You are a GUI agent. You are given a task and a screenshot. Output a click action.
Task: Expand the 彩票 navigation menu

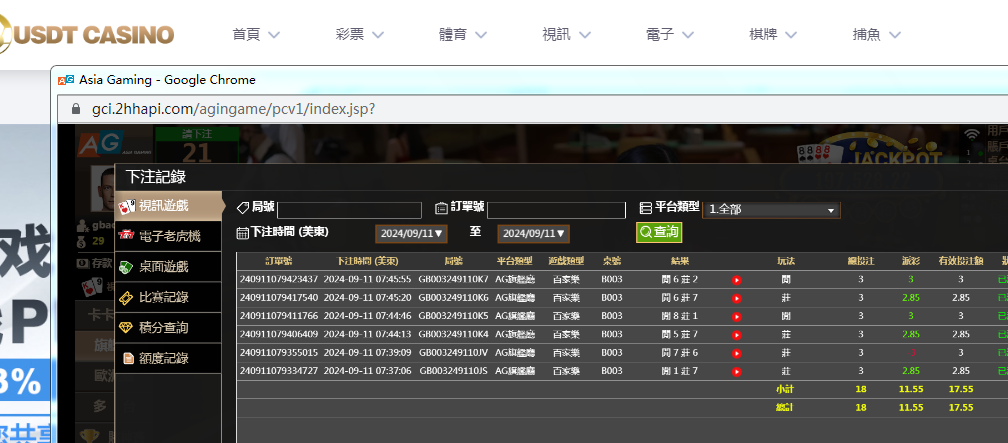(x=360, y=34)
